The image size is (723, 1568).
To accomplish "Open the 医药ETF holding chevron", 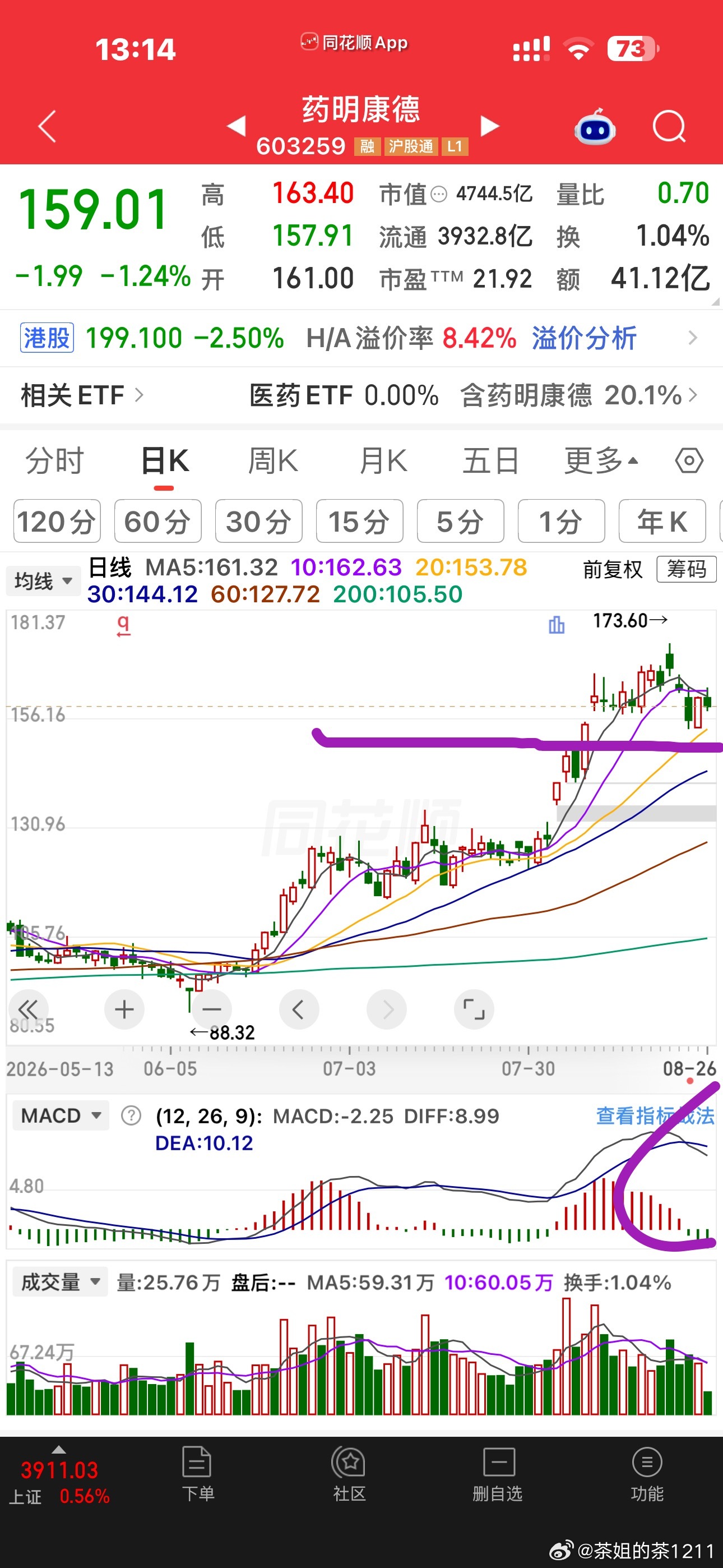I will coord(693,395).
